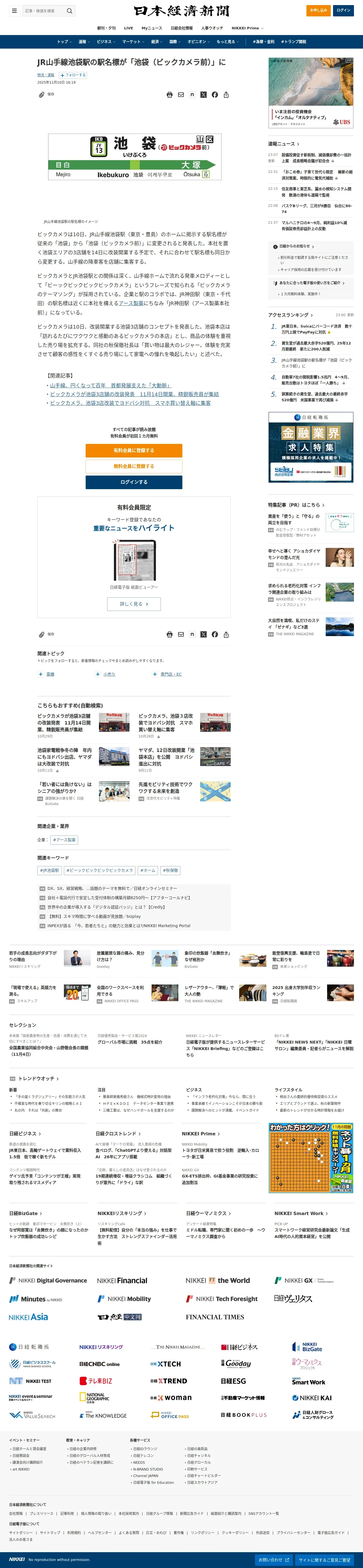Screen dimensions: 363x1568
Task: Click the magnifier search icon
Action: click(x=70, y=10)
